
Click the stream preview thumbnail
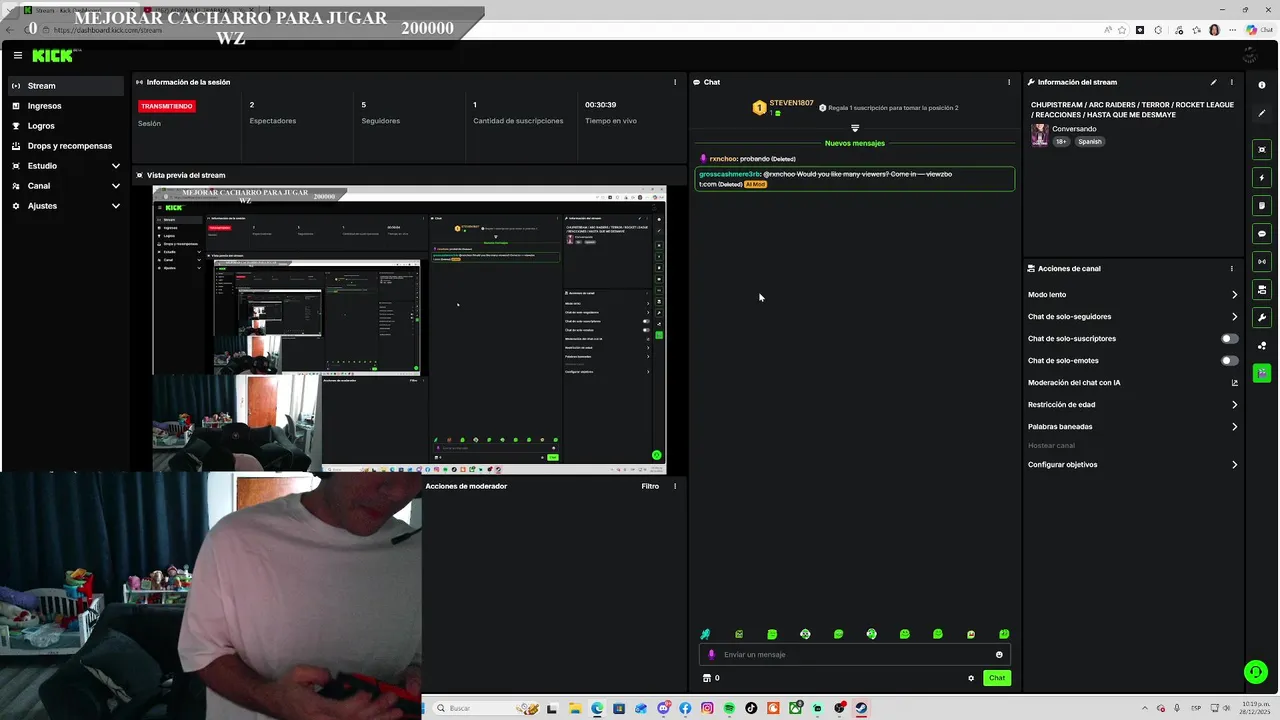(x=409, y=329)
